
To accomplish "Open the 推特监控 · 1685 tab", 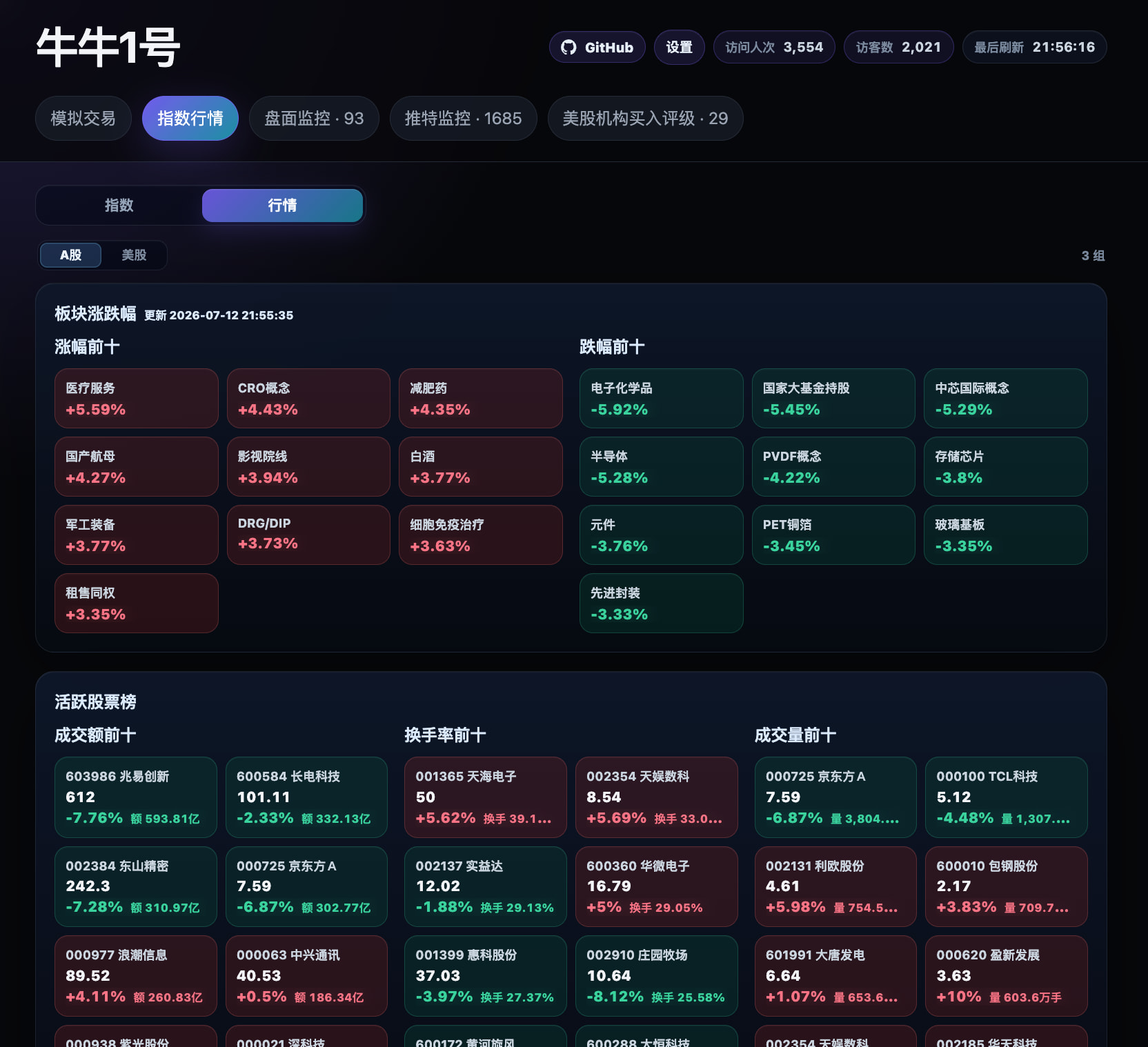I will click(x=464, y=119).
